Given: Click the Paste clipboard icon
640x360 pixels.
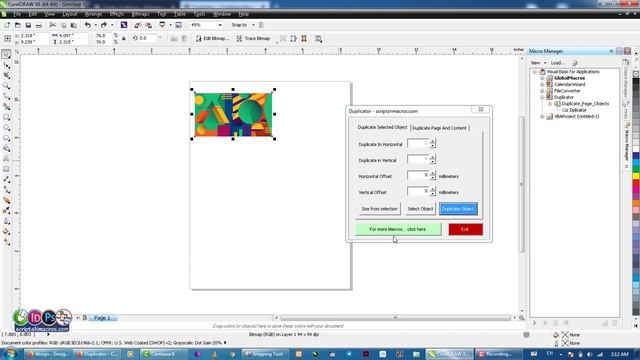Looking at the screenshot, I should 74,25.
